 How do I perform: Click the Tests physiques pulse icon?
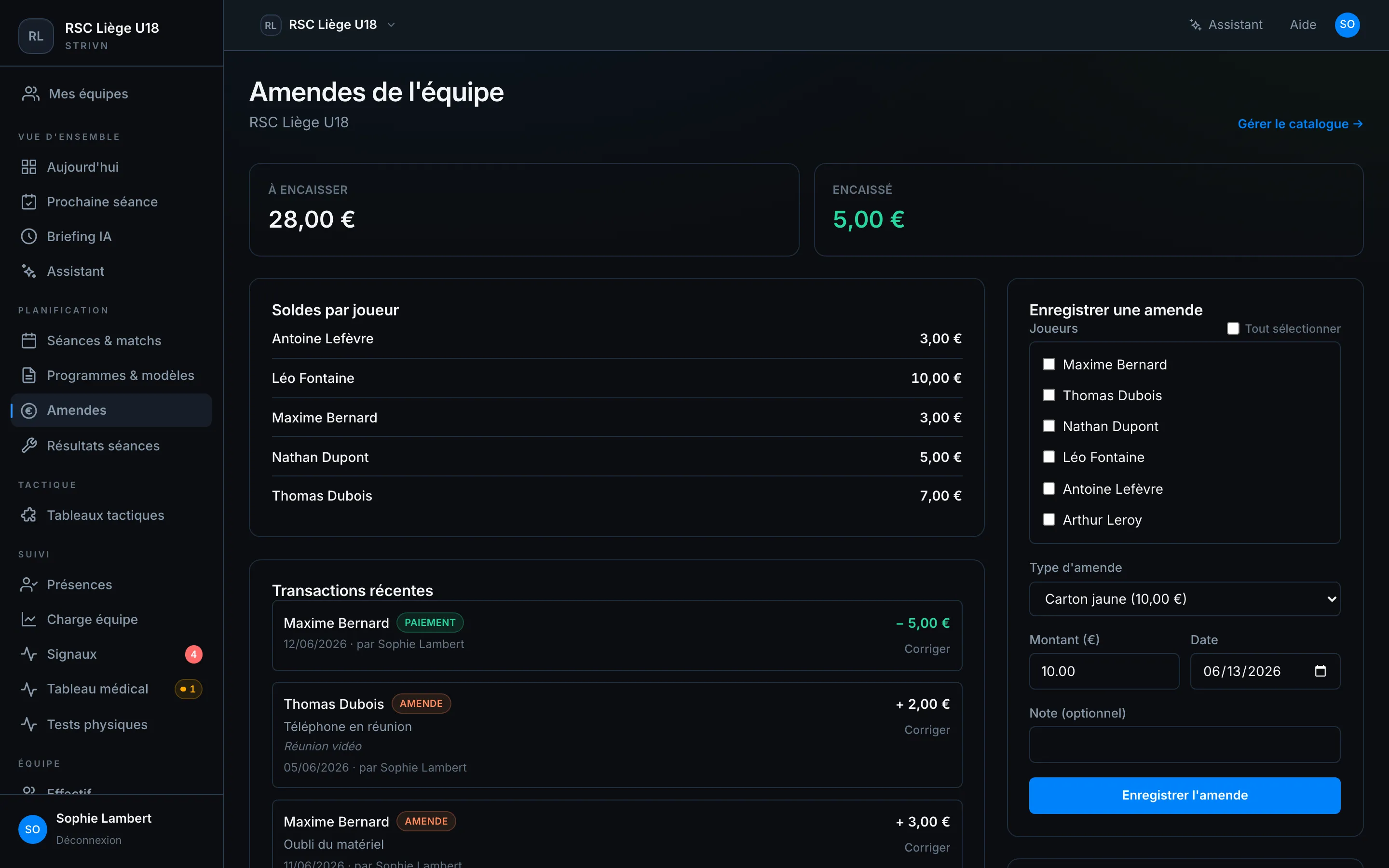29,724
